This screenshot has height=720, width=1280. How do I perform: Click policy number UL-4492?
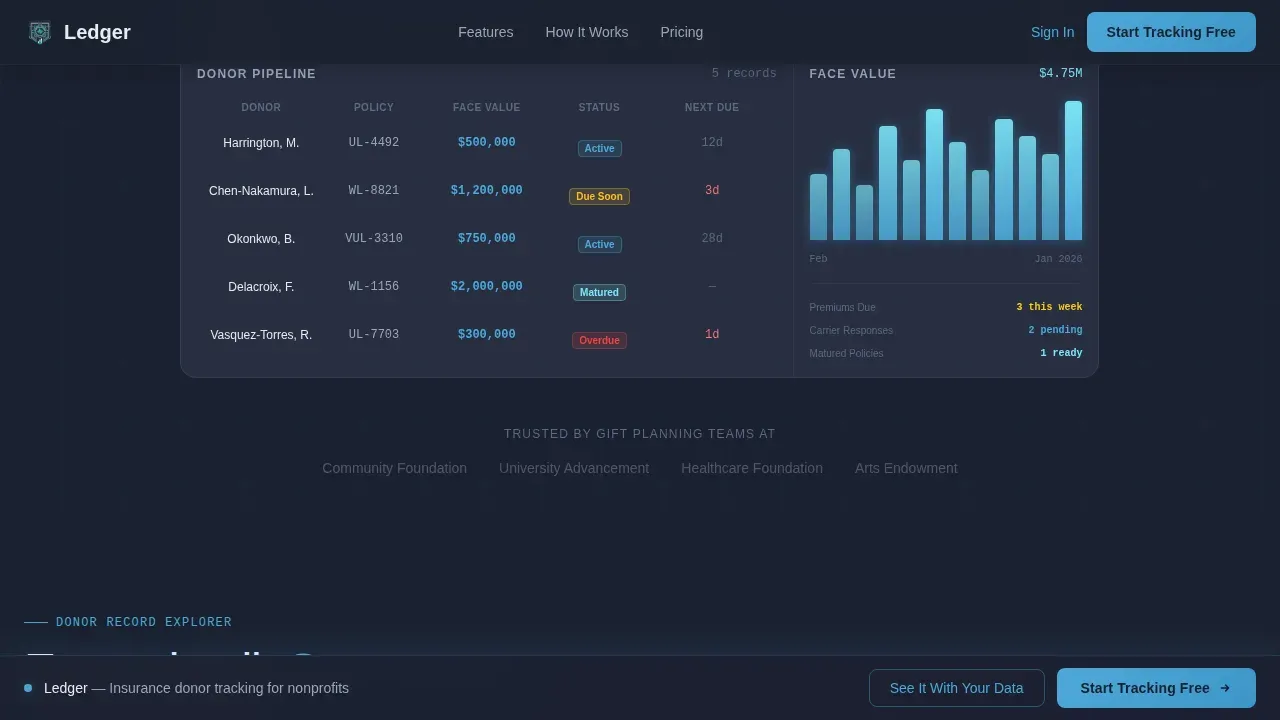tap(374, 143)
